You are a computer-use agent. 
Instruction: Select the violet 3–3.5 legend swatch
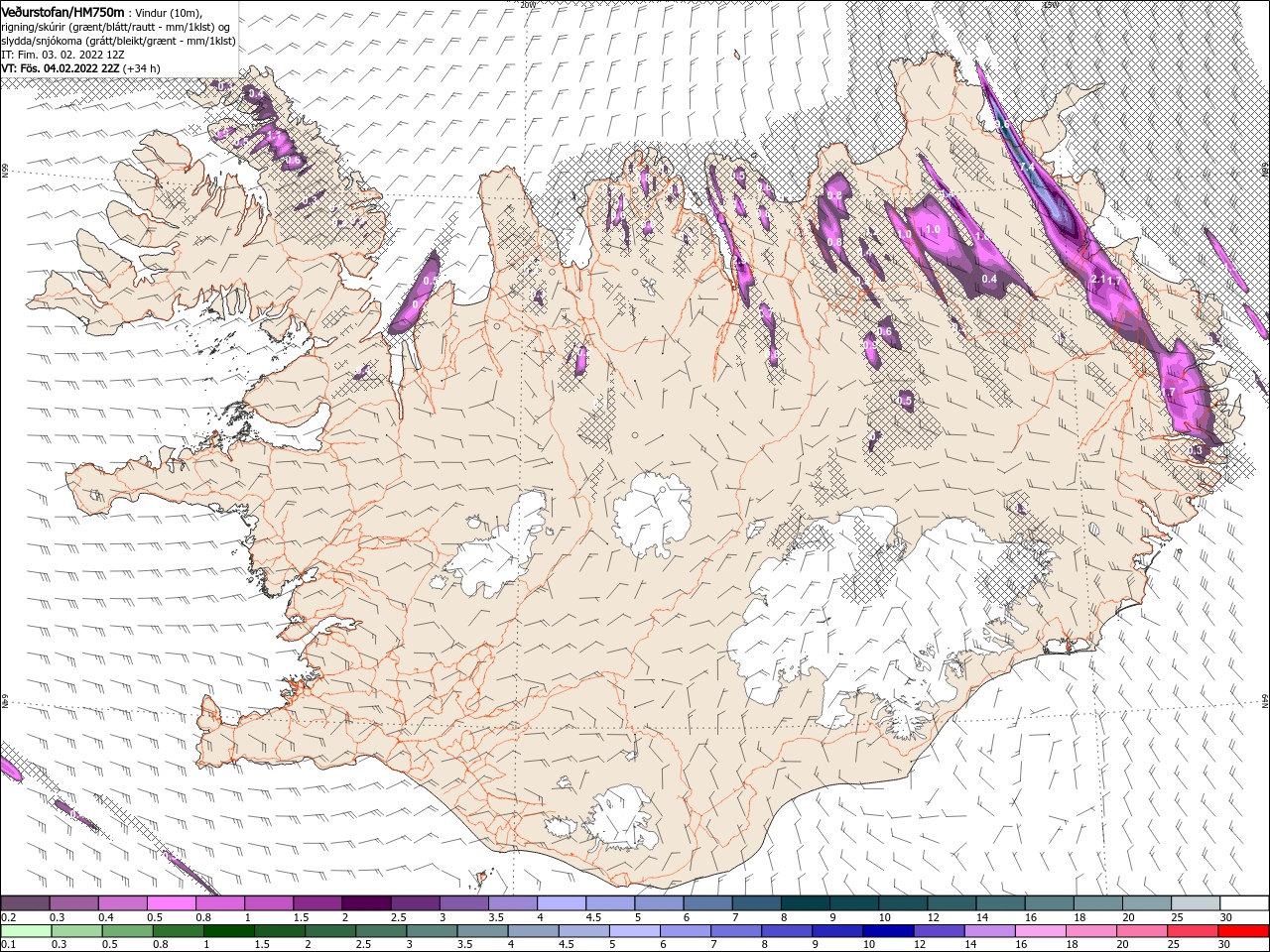point(463,903)
